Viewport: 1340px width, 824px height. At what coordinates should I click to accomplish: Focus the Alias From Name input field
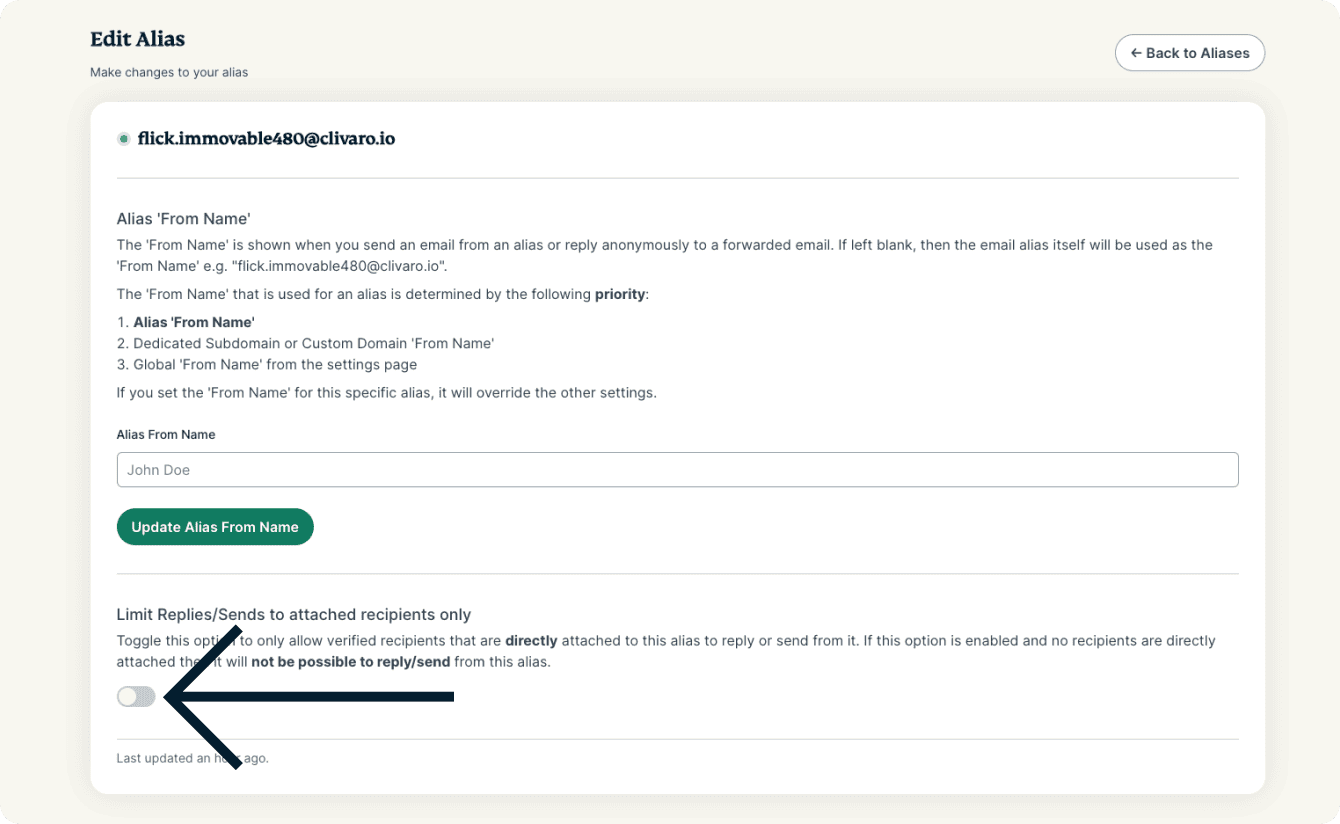(677, 470)
